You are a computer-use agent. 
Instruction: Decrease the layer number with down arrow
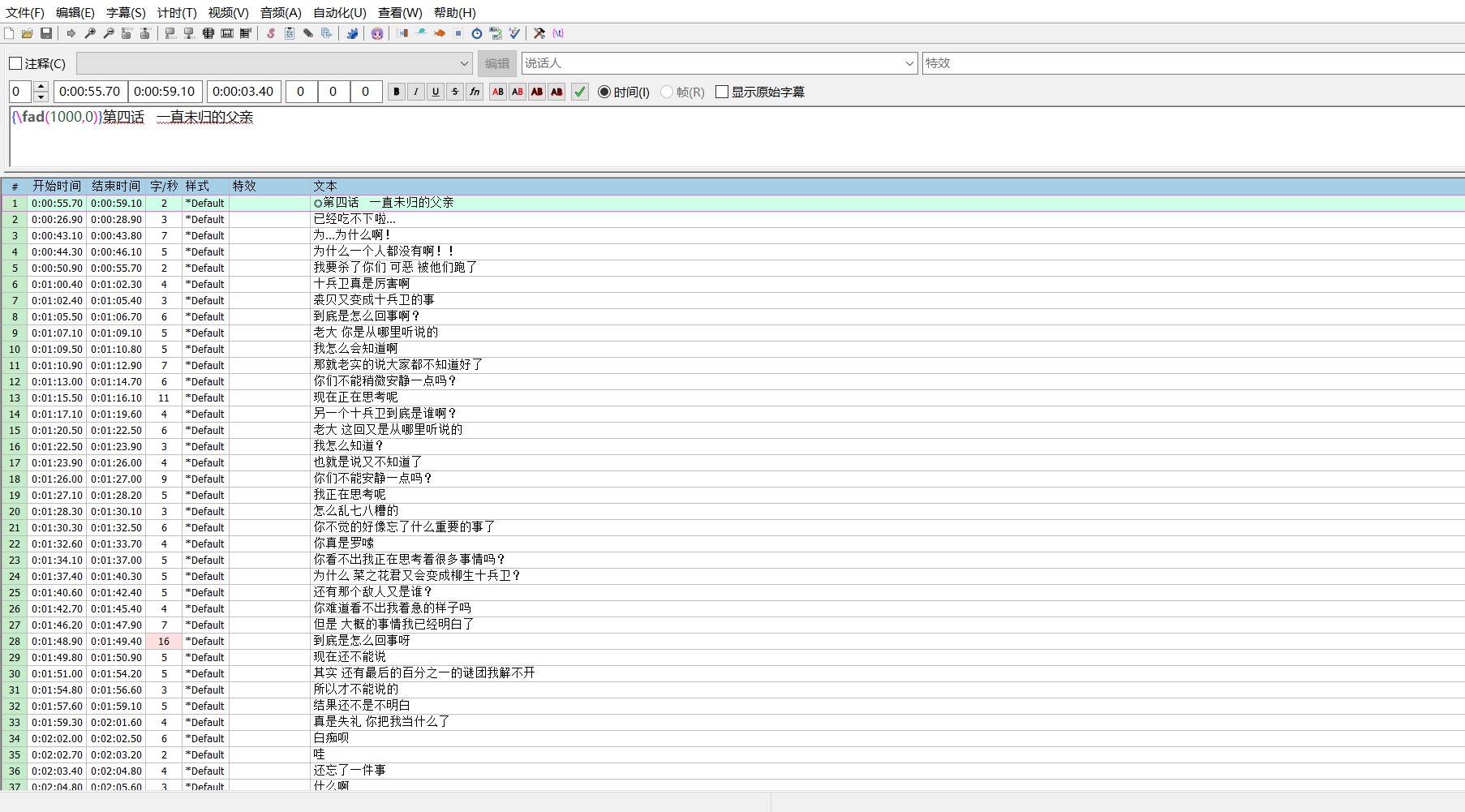(41, 97)
